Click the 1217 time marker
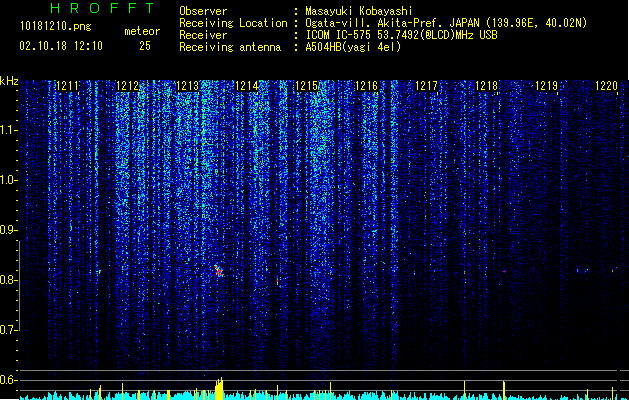The height and width of the screenshot is (400, 629). tap(426, 86)
